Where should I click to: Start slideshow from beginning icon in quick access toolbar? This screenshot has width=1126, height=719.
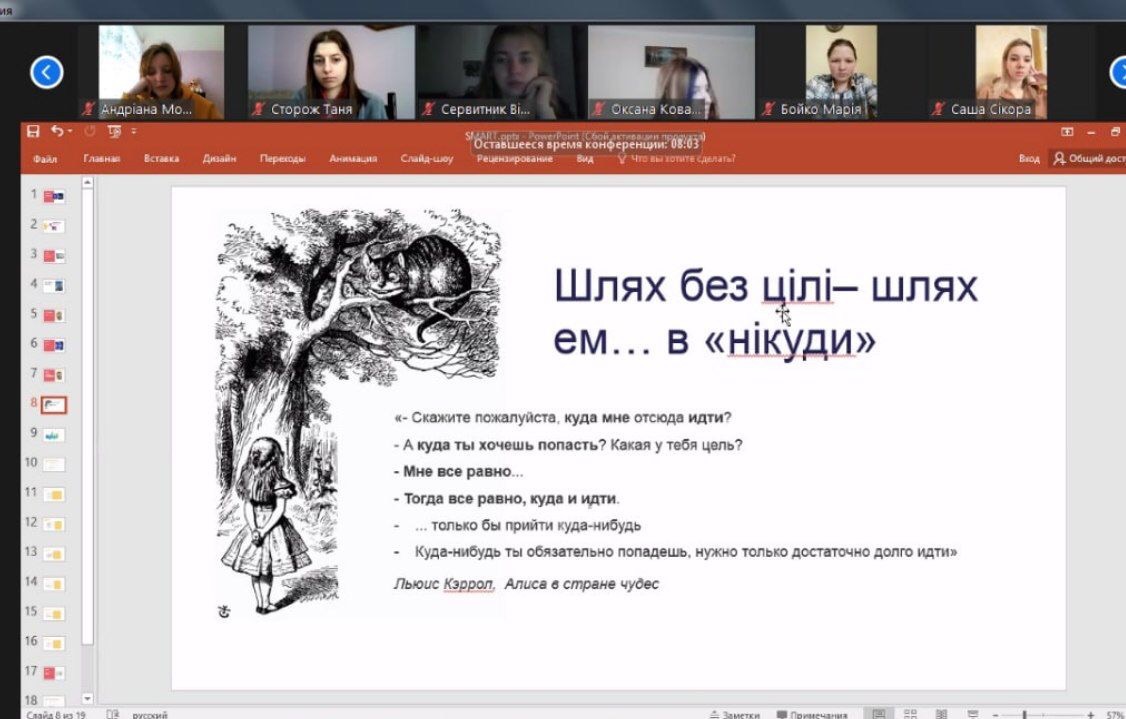[x=114, y=131]
